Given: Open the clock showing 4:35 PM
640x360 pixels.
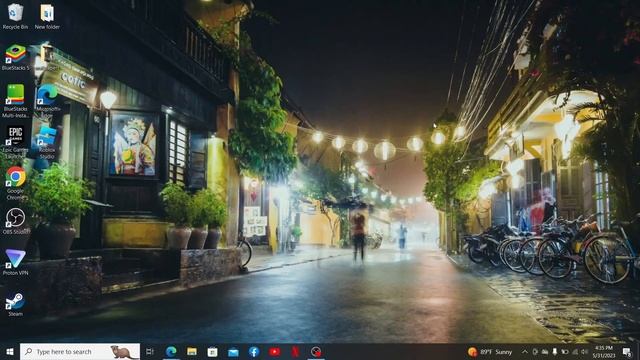Looking at the screenshot, I should pos(604,351).
